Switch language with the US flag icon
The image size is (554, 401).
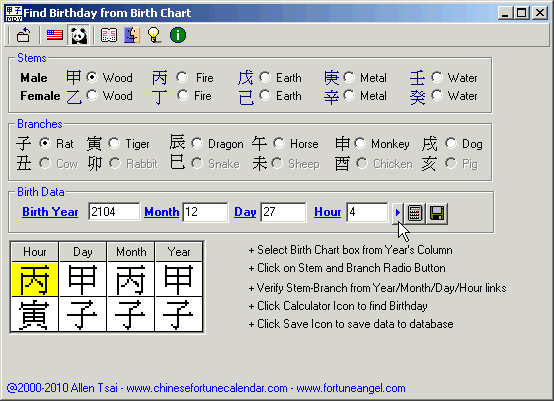coord(54,35)
